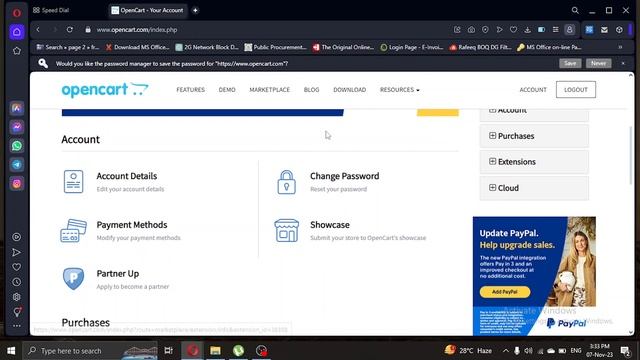Viewport: 640px width, 360px height.
Task: Open Instagram in the Opera sidebar
Action: (17, 183)
